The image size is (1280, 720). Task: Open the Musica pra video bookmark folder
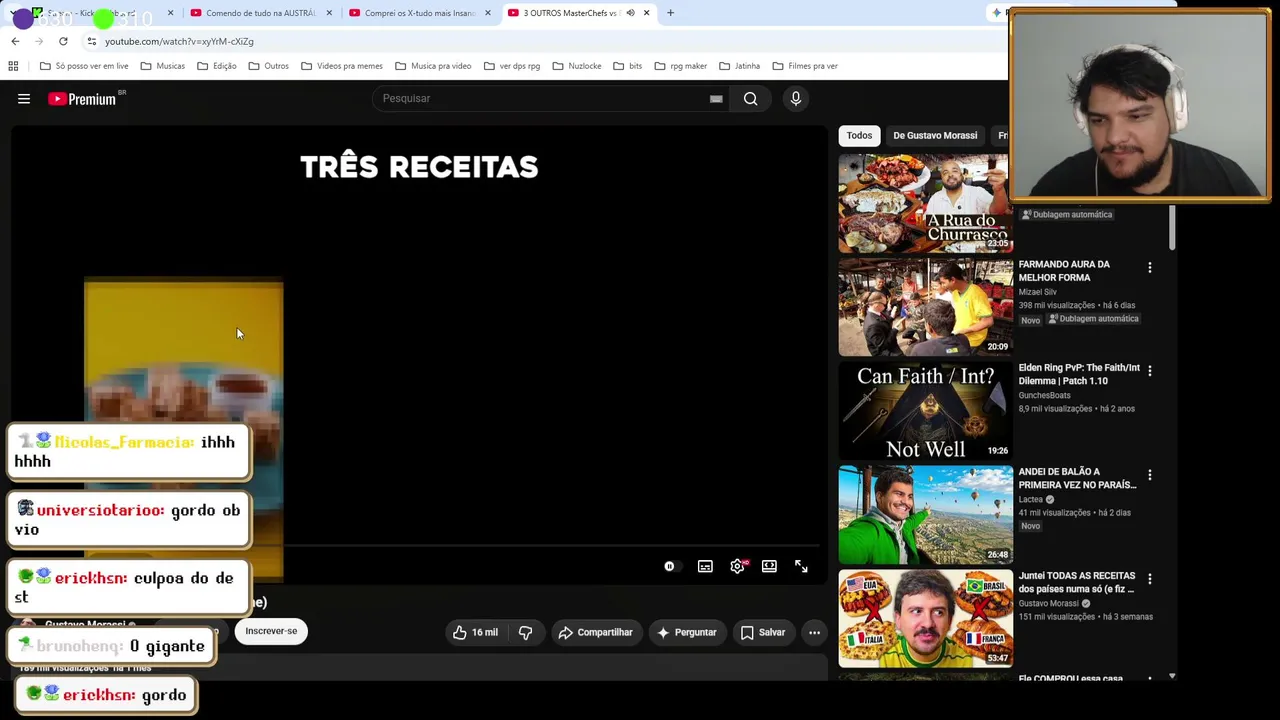coord(433,66)
